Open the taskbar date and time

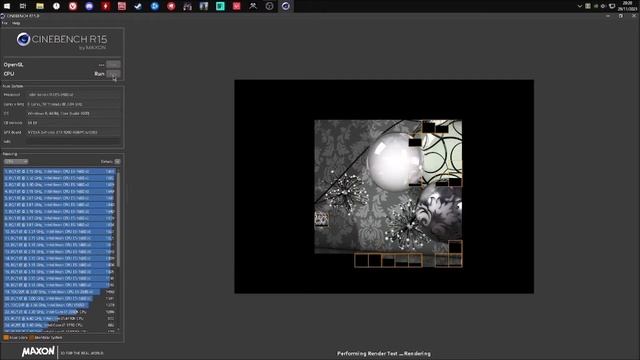pos(627,6)
